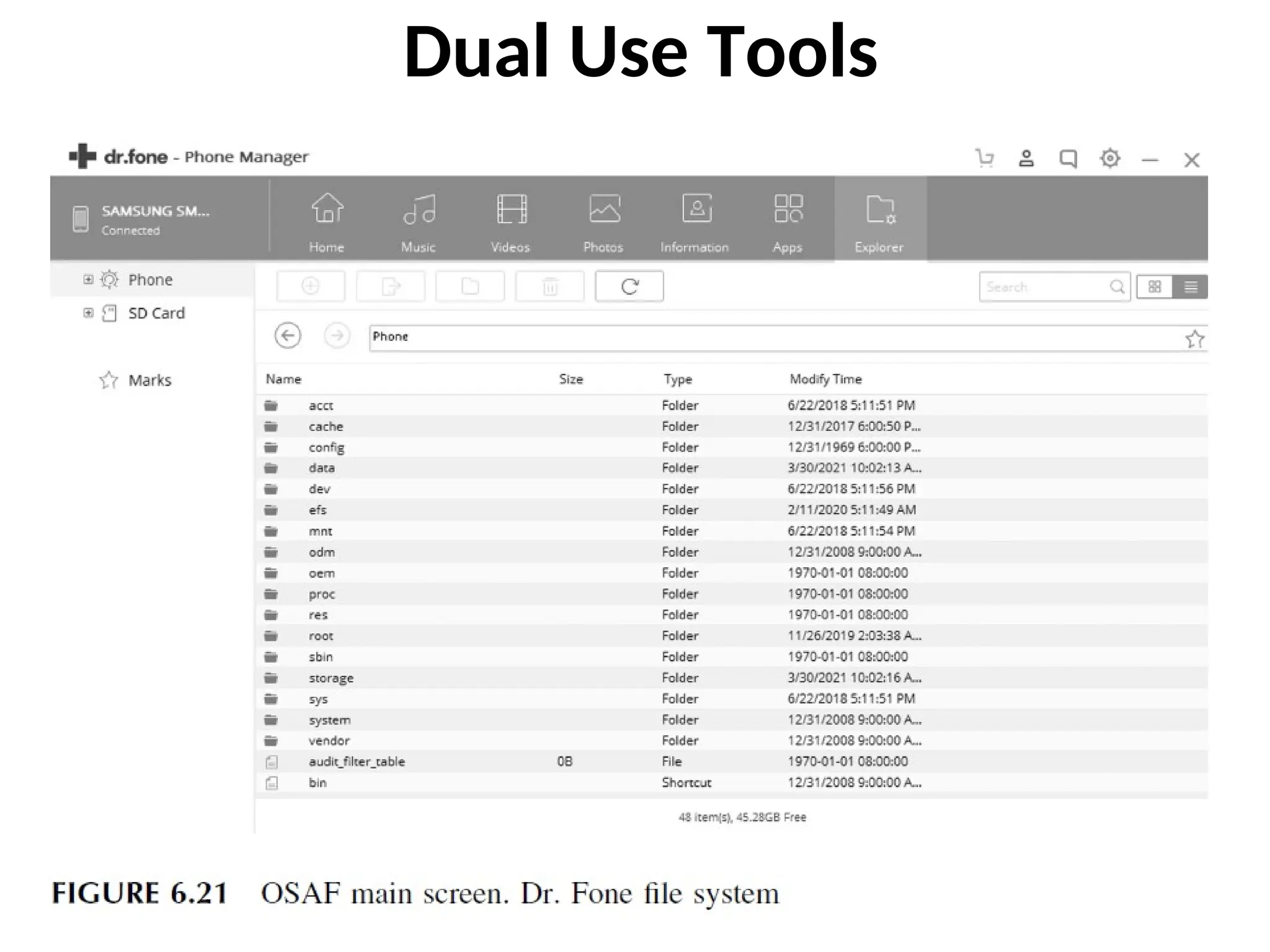Select the data folder row
Image resolution: width=1270 pixels, height=952 pixels.
coord(732,468)
